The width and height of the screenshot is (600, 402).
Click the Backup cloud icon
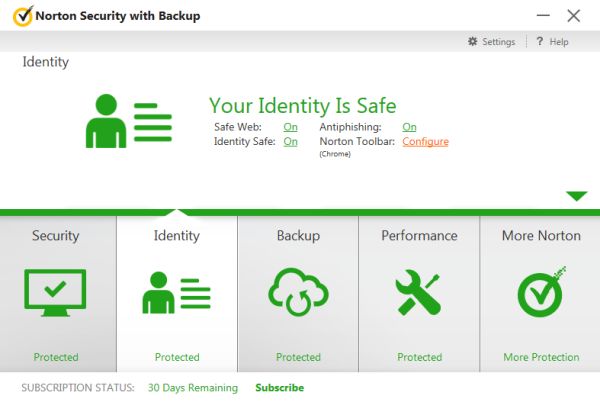298,292
